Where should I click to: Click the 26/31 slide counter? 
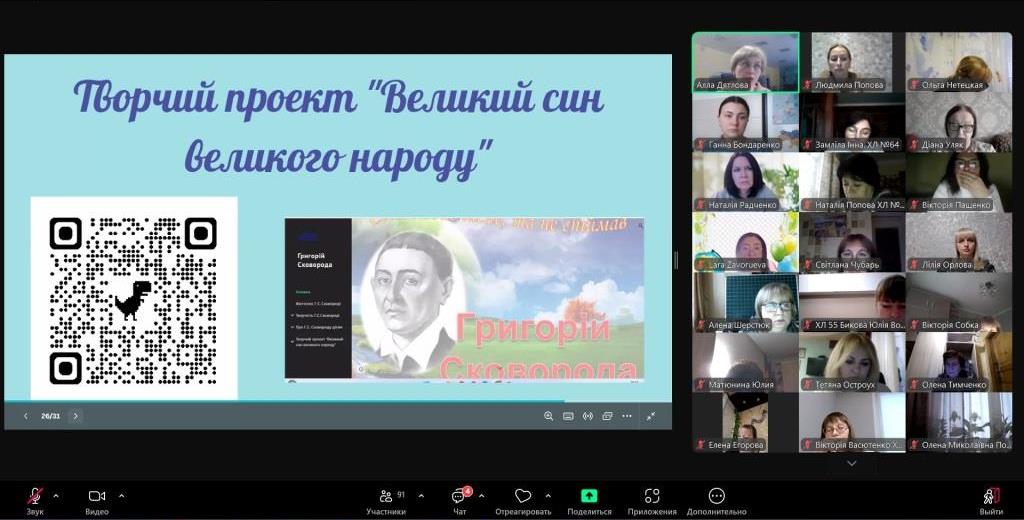point(50,416)
